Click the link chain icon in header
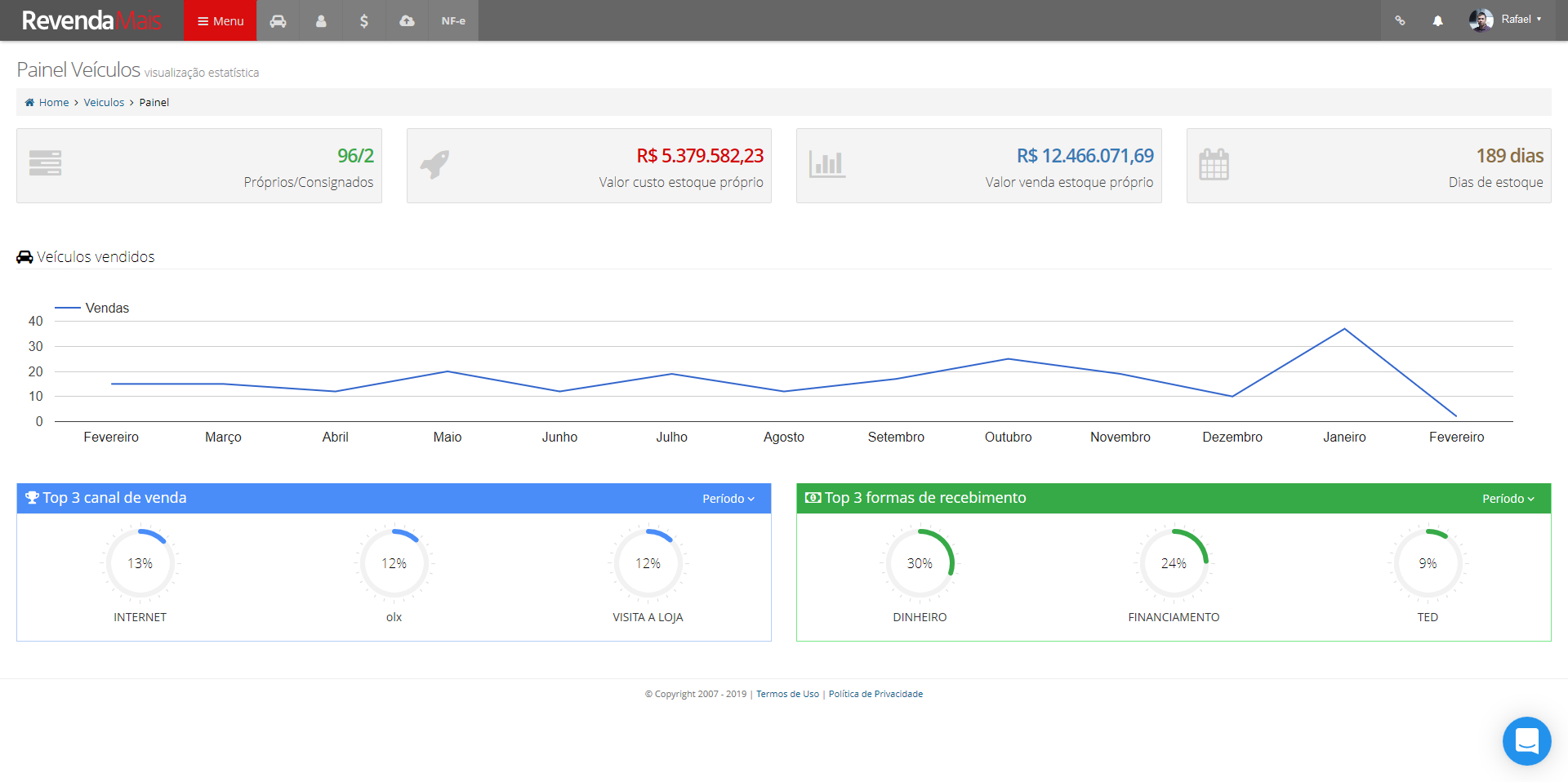This screenshot has height=782, width=1568. point(1400,20)
